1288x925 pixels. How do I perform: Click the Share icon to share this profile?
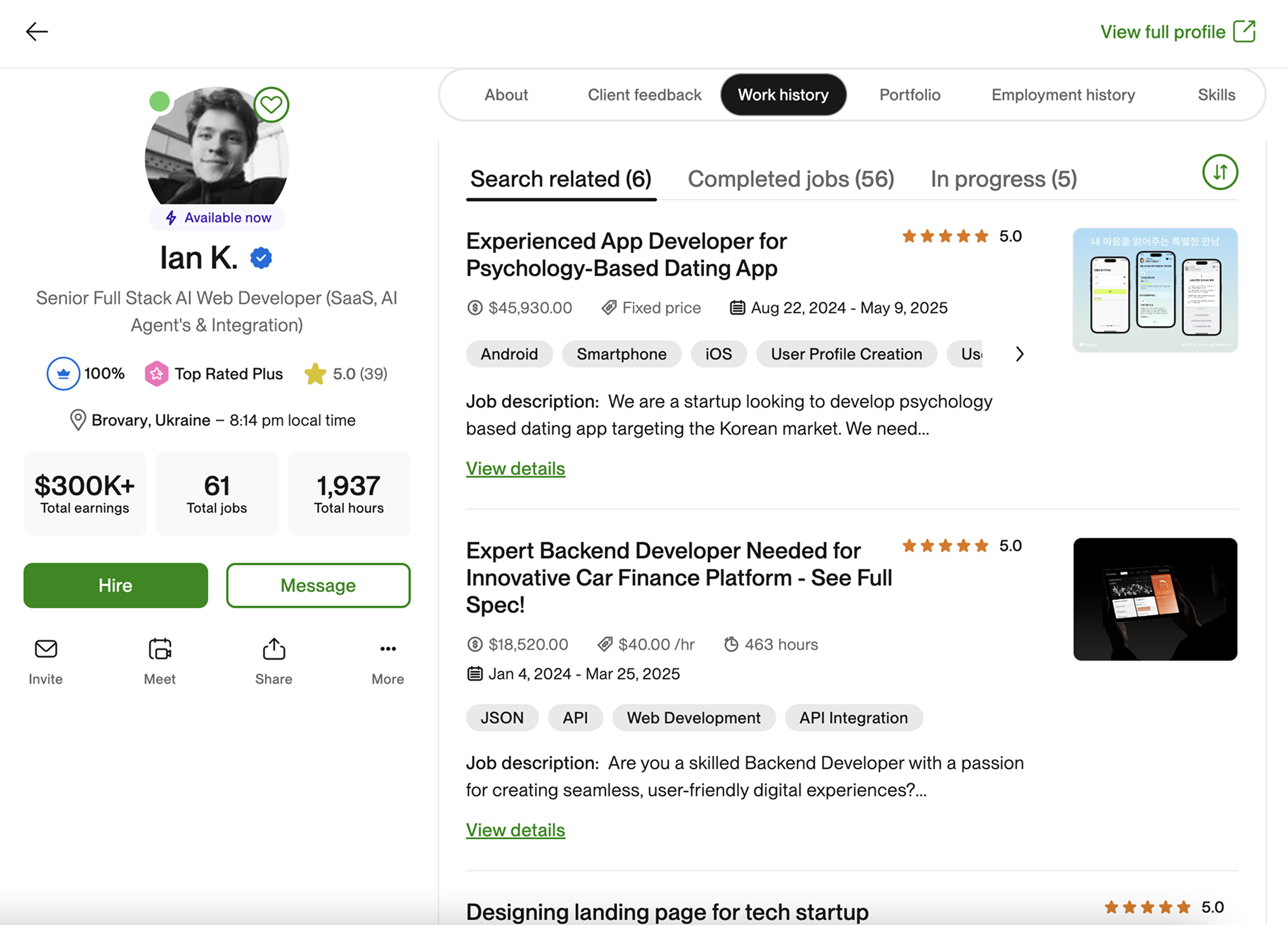pyautogui.click(x=273, y=649)
